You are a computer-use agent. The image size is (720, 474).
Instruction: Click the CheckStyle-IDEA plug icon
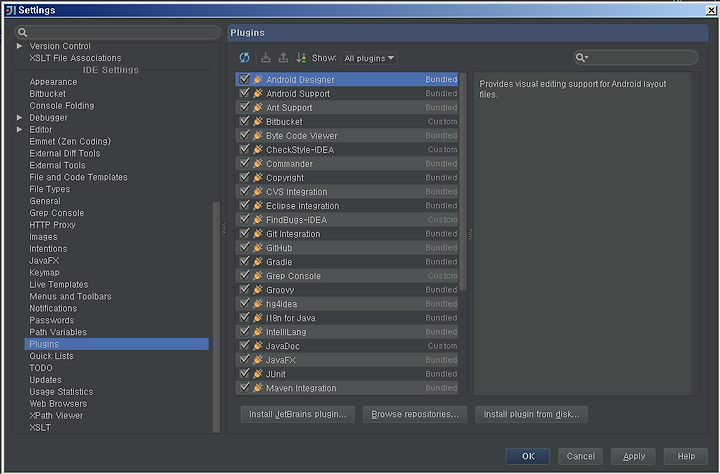tap(258, 150)
